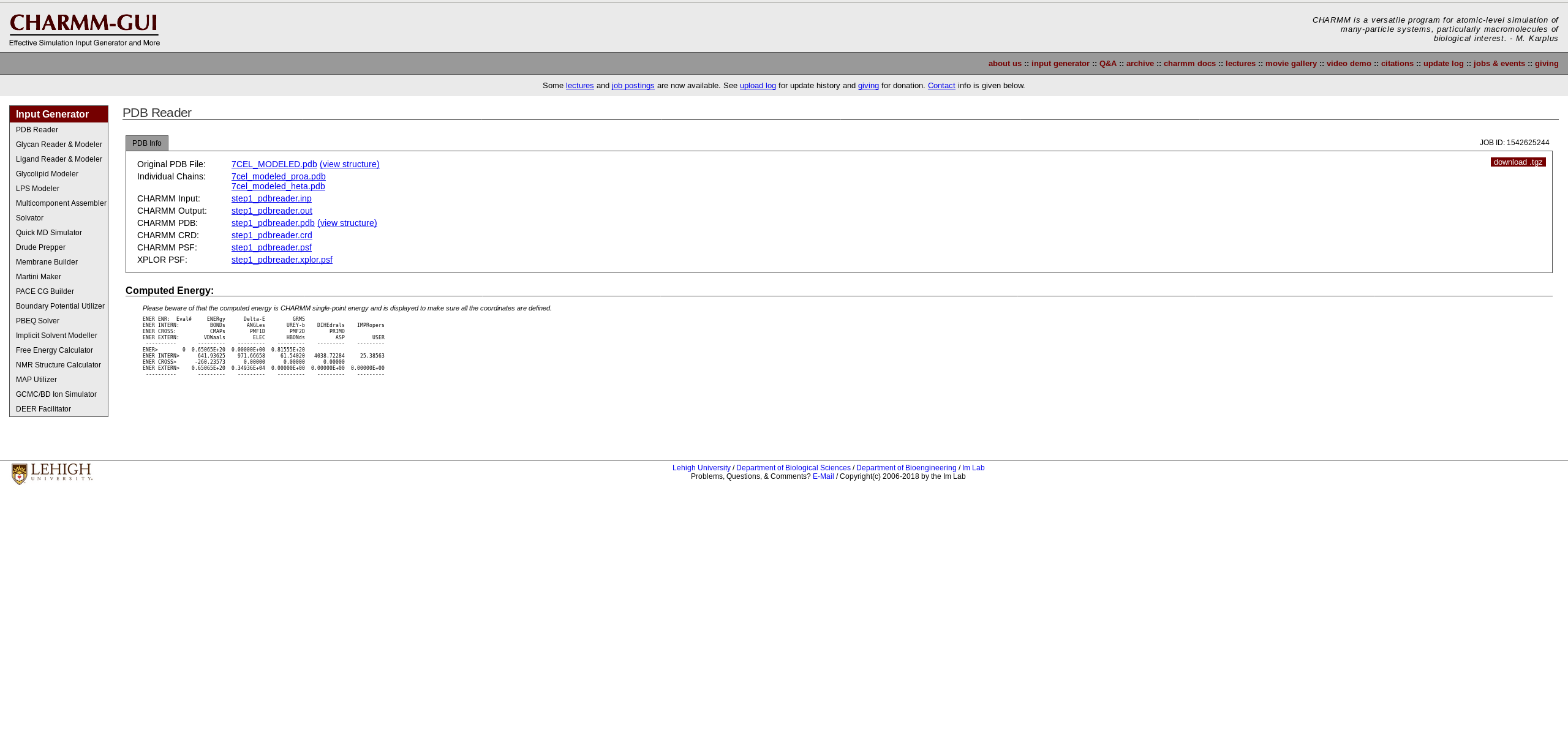Follow the job postings link

[x=633, y=86]
